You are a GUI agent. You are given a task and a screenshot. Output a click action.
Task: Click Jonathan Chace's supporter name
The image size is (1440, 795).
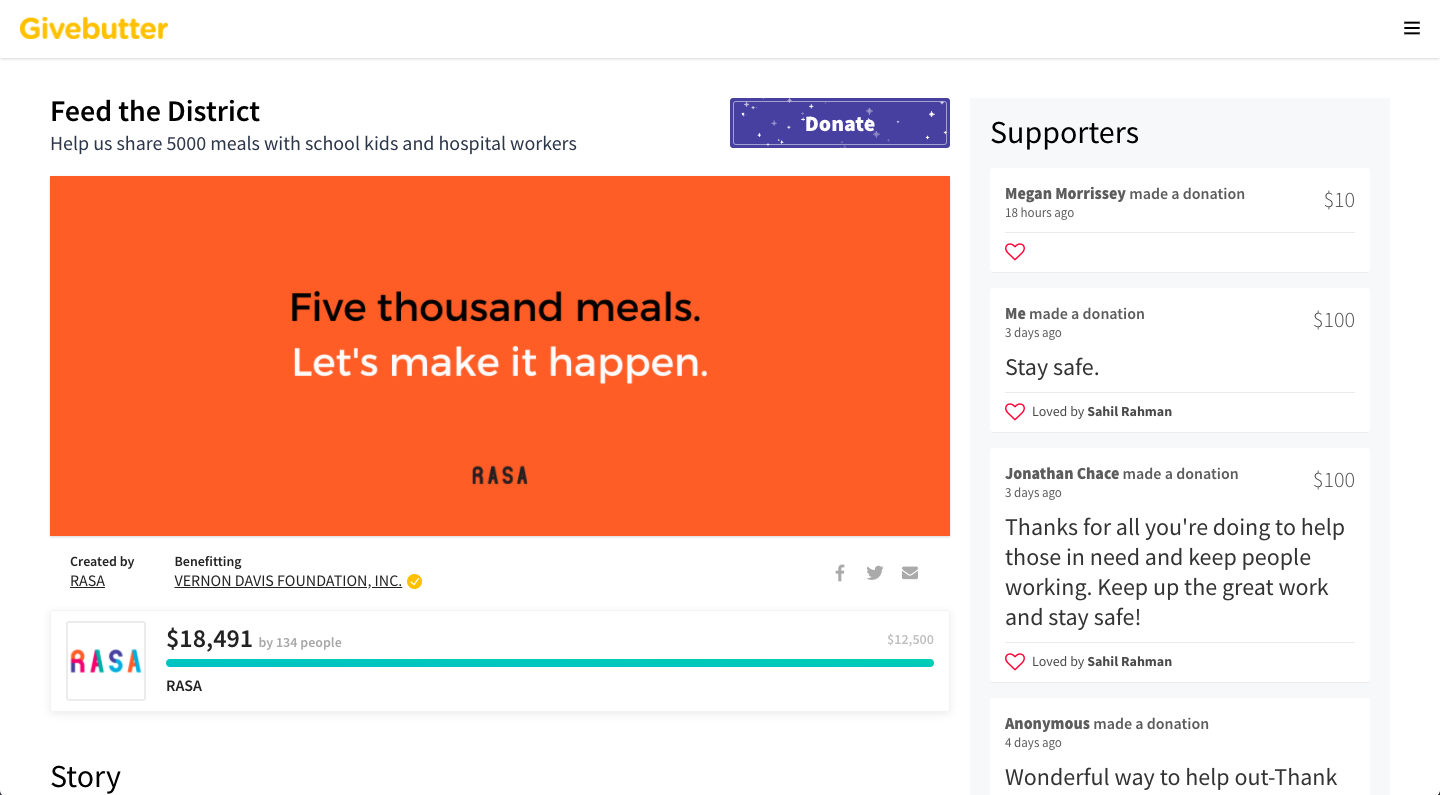coord(1062,474)
